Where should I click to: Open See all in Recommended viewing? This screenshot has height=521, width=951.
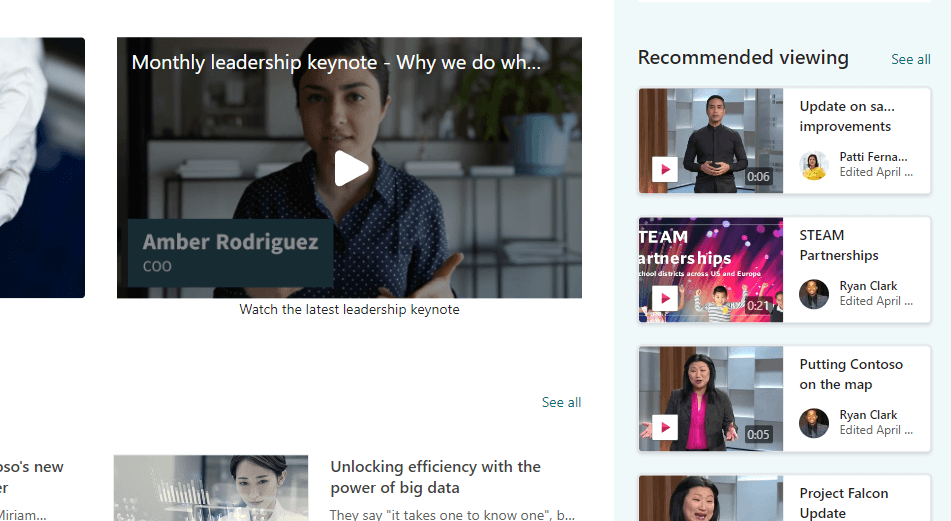[910, 59]
